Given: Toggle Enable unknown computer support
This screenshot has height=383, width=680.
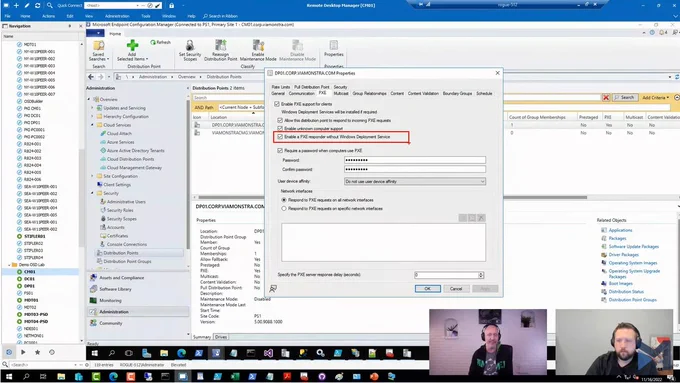Looking at the screenshot, I should pyautogui.click(x=280, y=128).
